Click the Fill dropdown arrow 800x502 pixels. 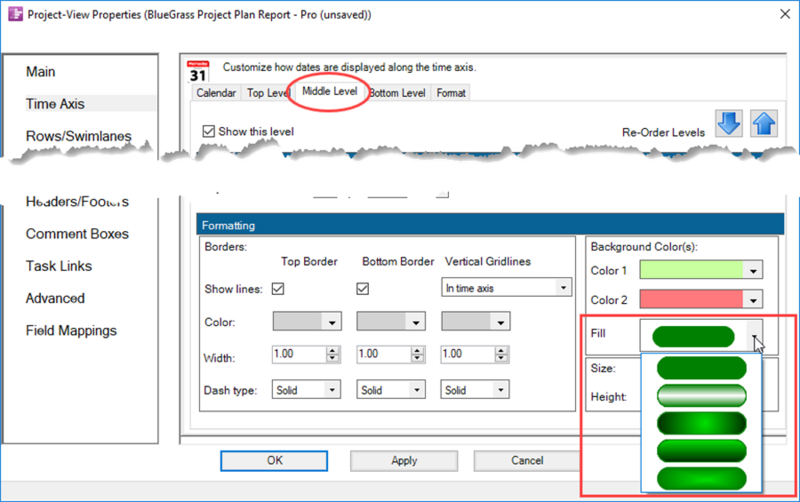(x=754, y=336)
